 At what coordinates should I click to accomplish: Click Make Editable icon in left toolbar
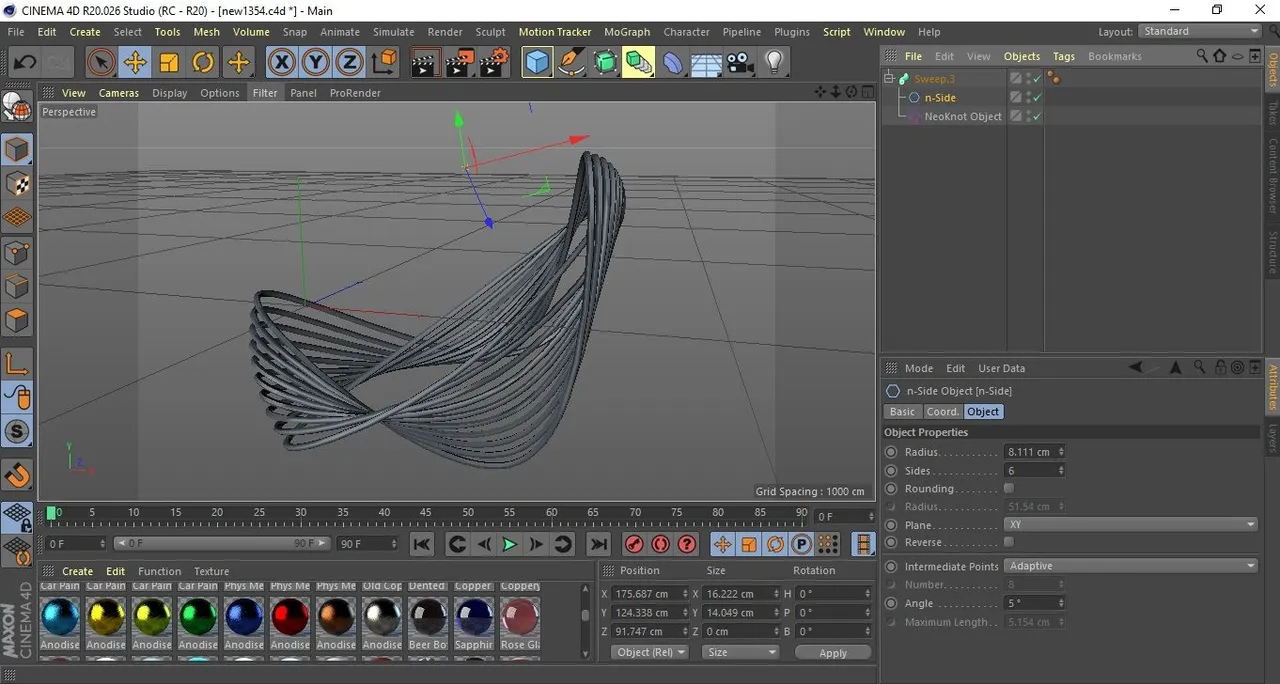pyautogui.click(x=17, y=108)
